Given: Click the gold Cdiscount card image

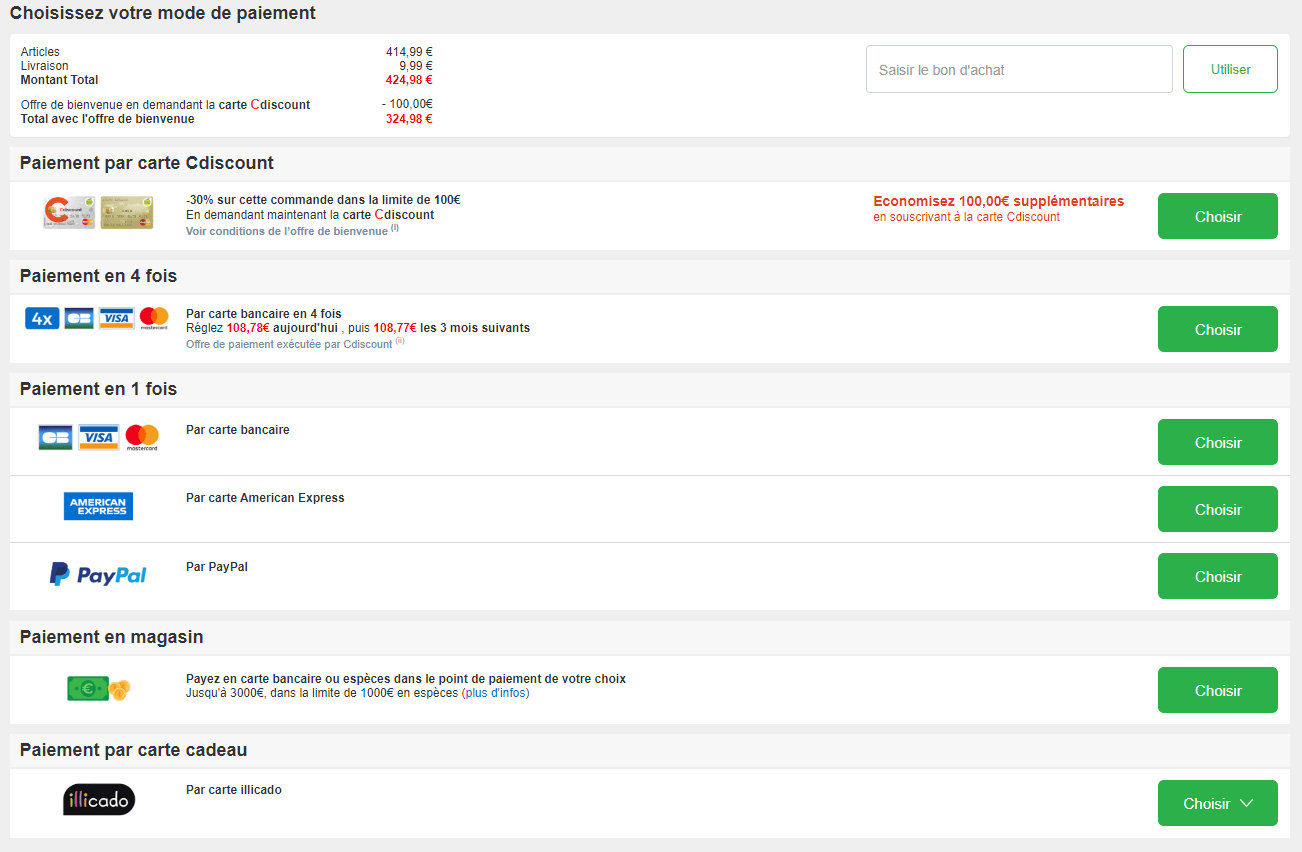Looking at the screenshot, I should coord(127,212).
